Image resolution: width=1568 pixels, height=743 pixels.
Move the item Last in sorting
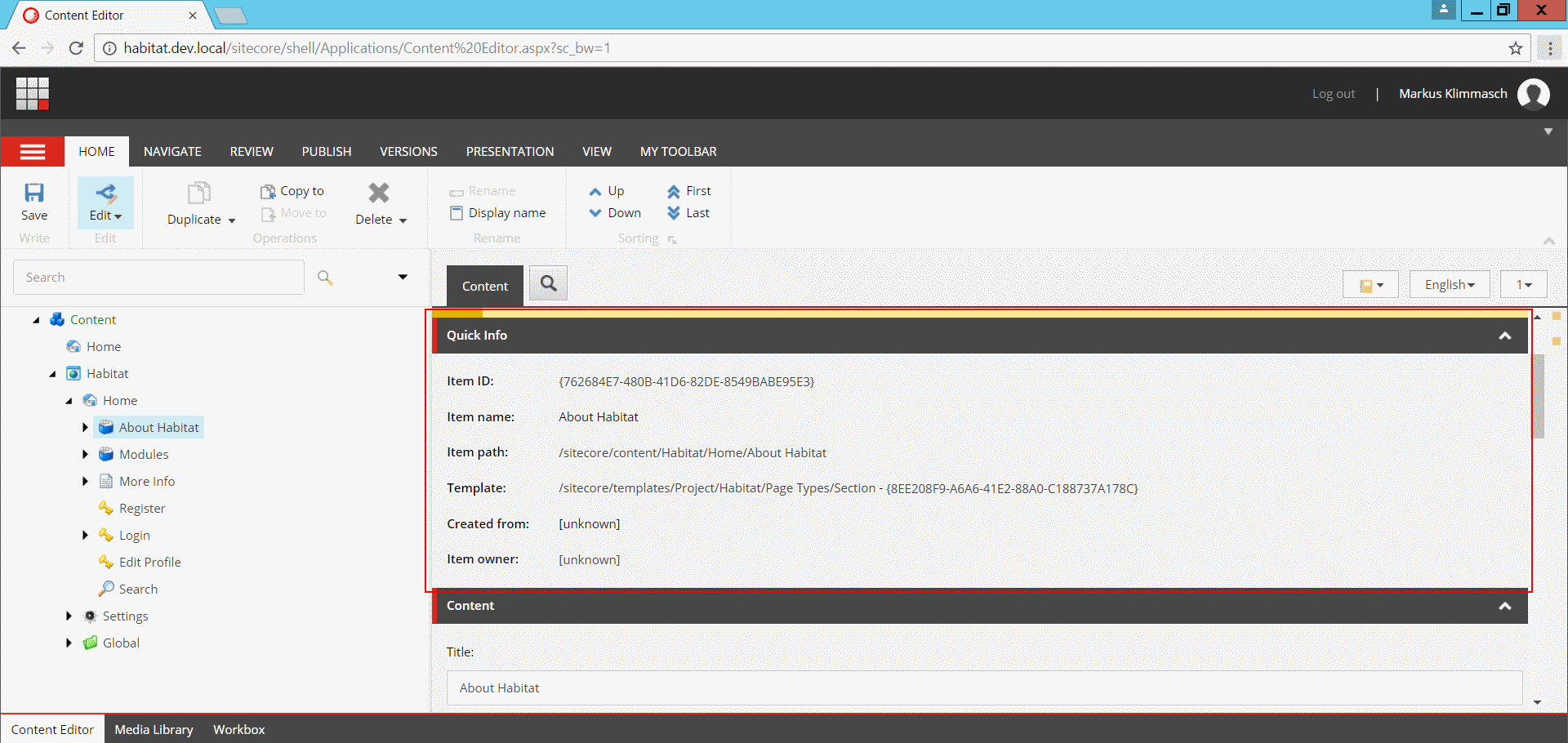pyautogui.click(x=688, y=213)
